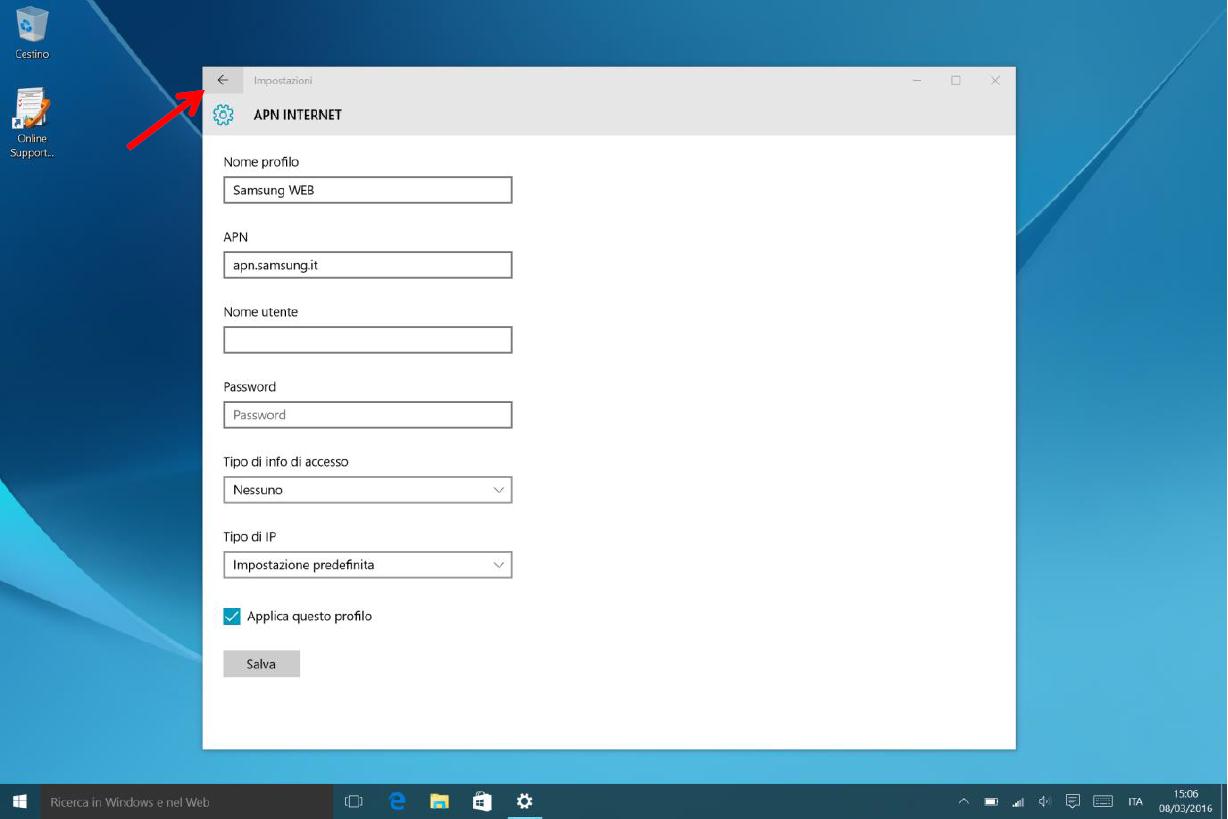Check the battery status tray icon
Screen dimensions: 1228x819
992,801
